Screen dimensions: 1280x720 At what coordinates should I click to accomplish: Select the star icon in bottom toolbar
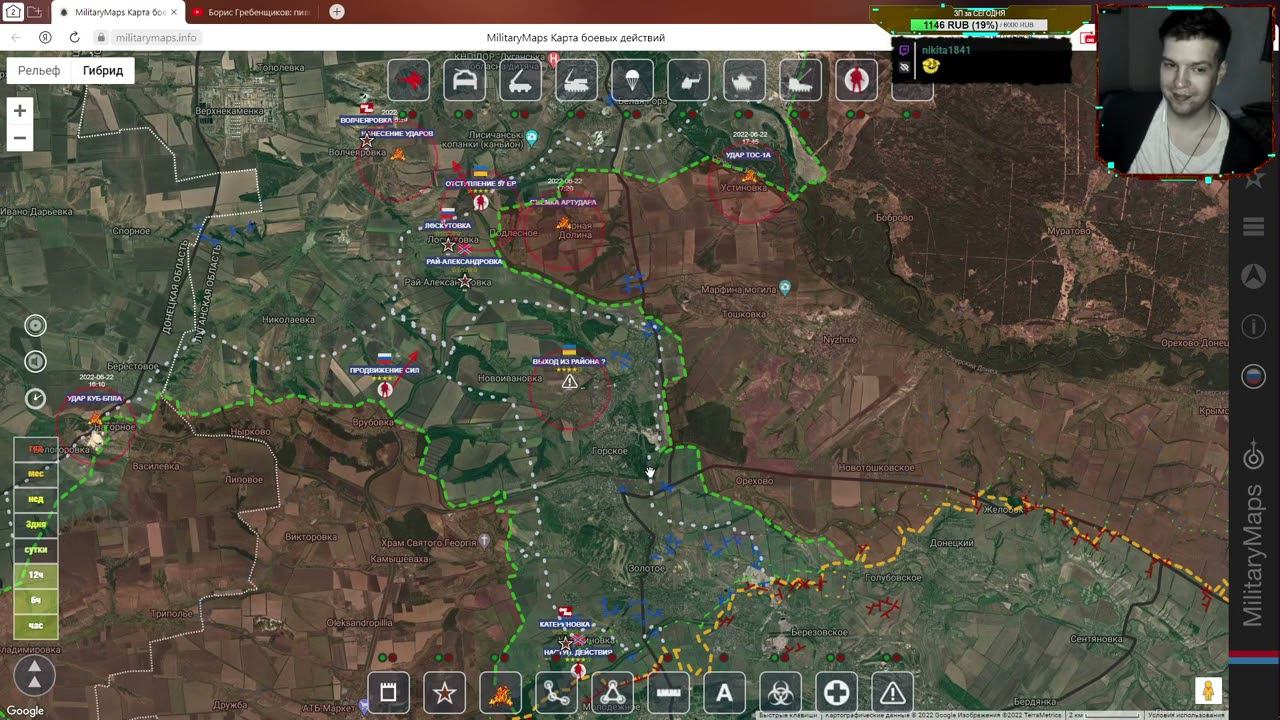[445, 692]
